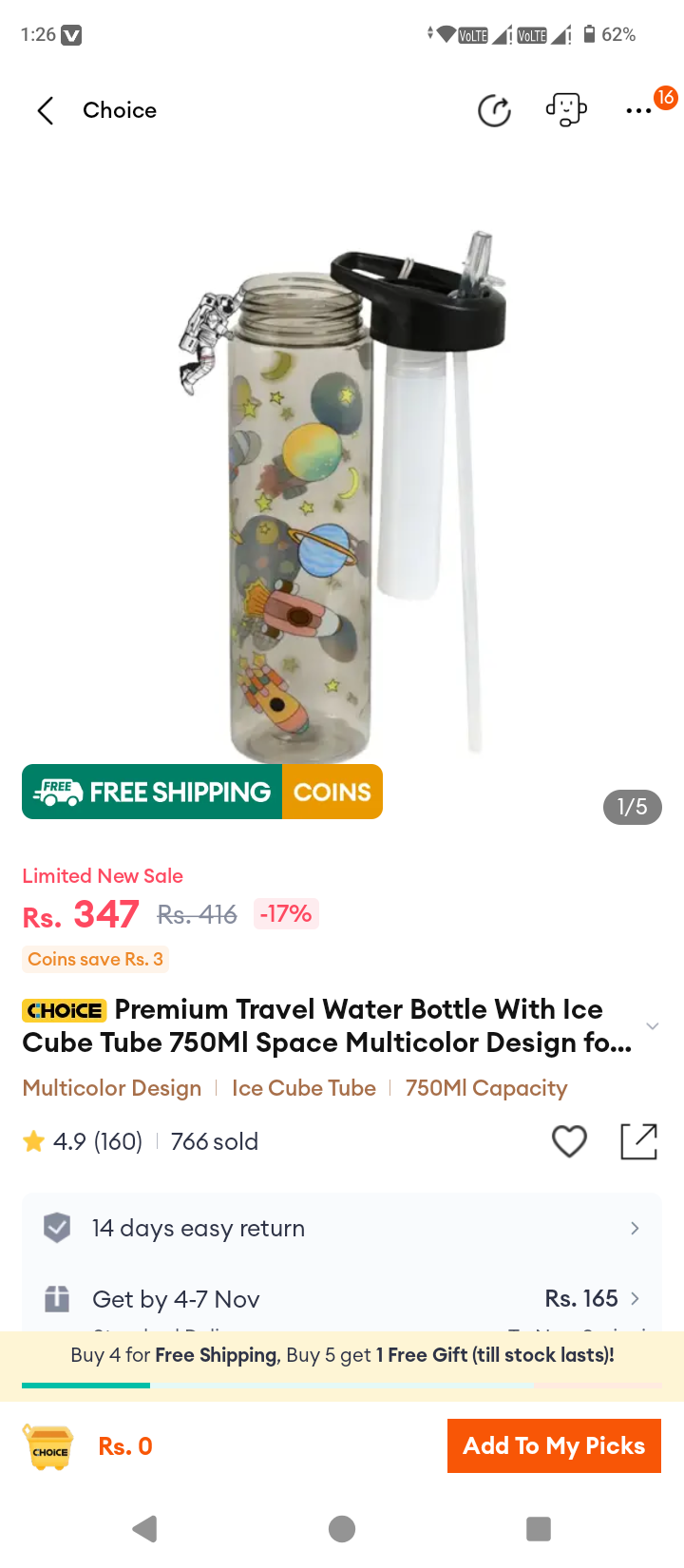Tap the Choice basket cart icon
This screenshot has height=1568, width=684.
point(49,1447)
